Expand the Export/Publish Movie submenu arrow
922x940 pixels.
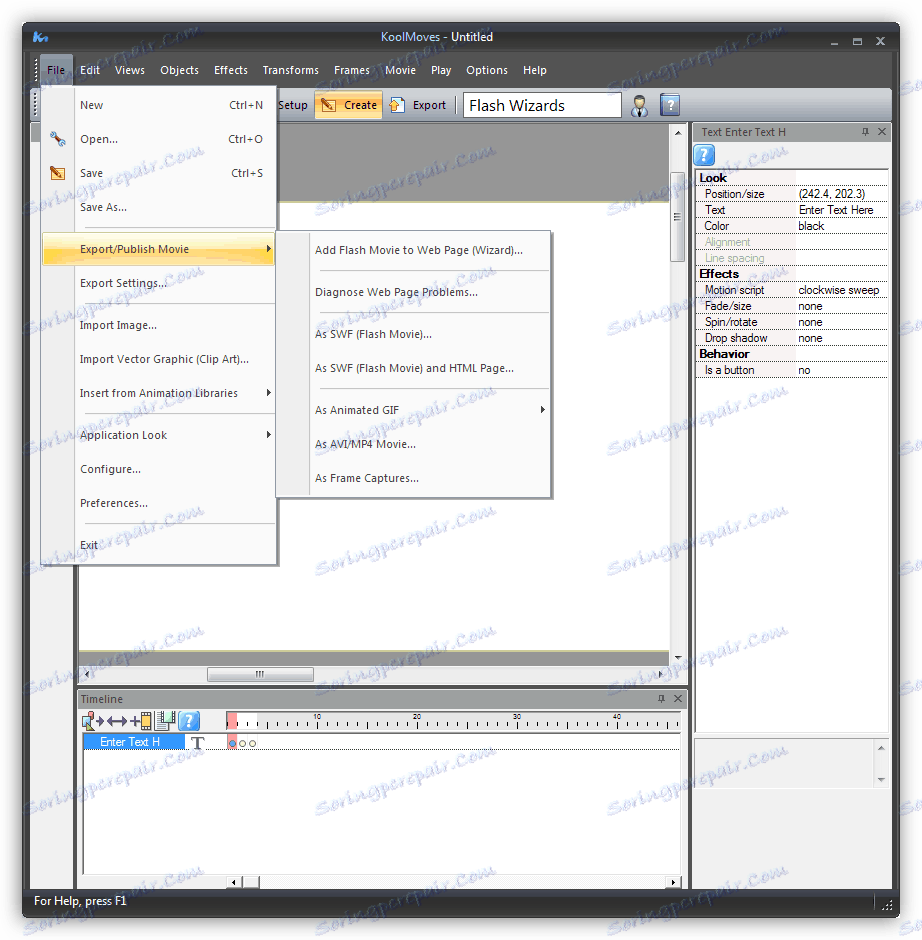tap(269, 249)
